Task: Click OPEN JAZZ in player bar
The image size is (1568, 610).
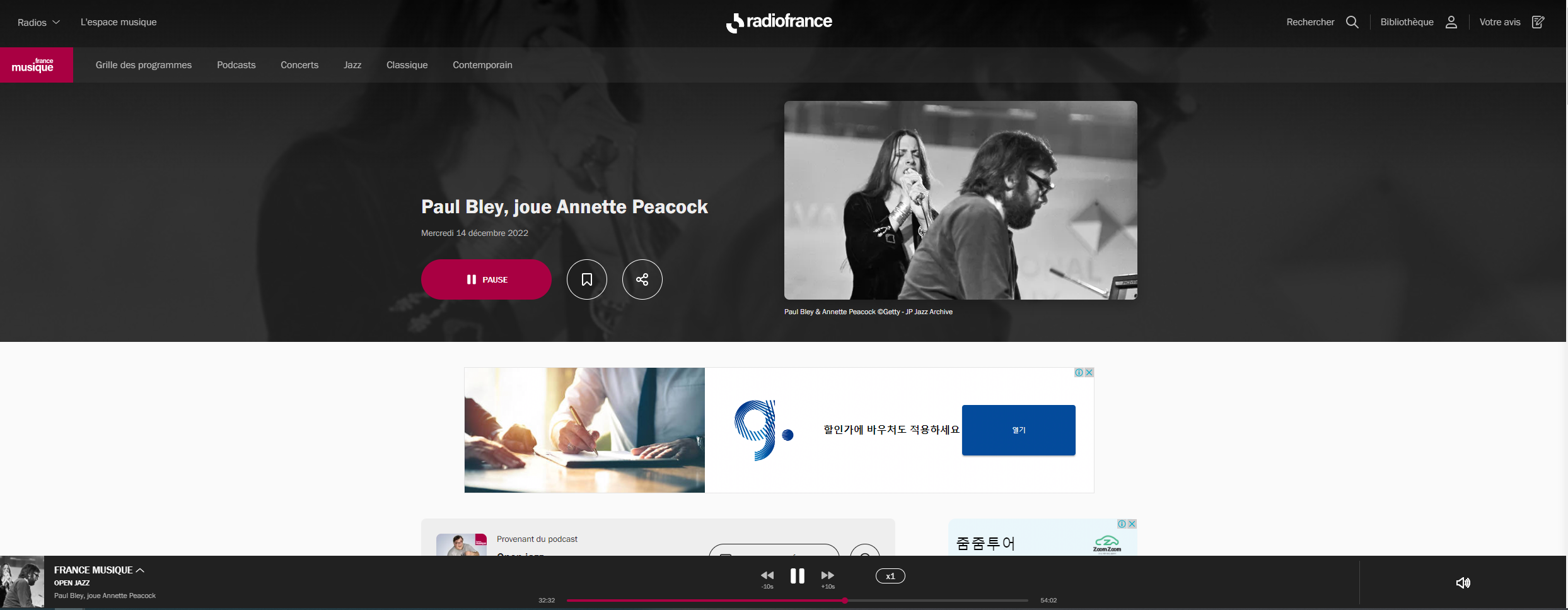Action: pos(72,583)
